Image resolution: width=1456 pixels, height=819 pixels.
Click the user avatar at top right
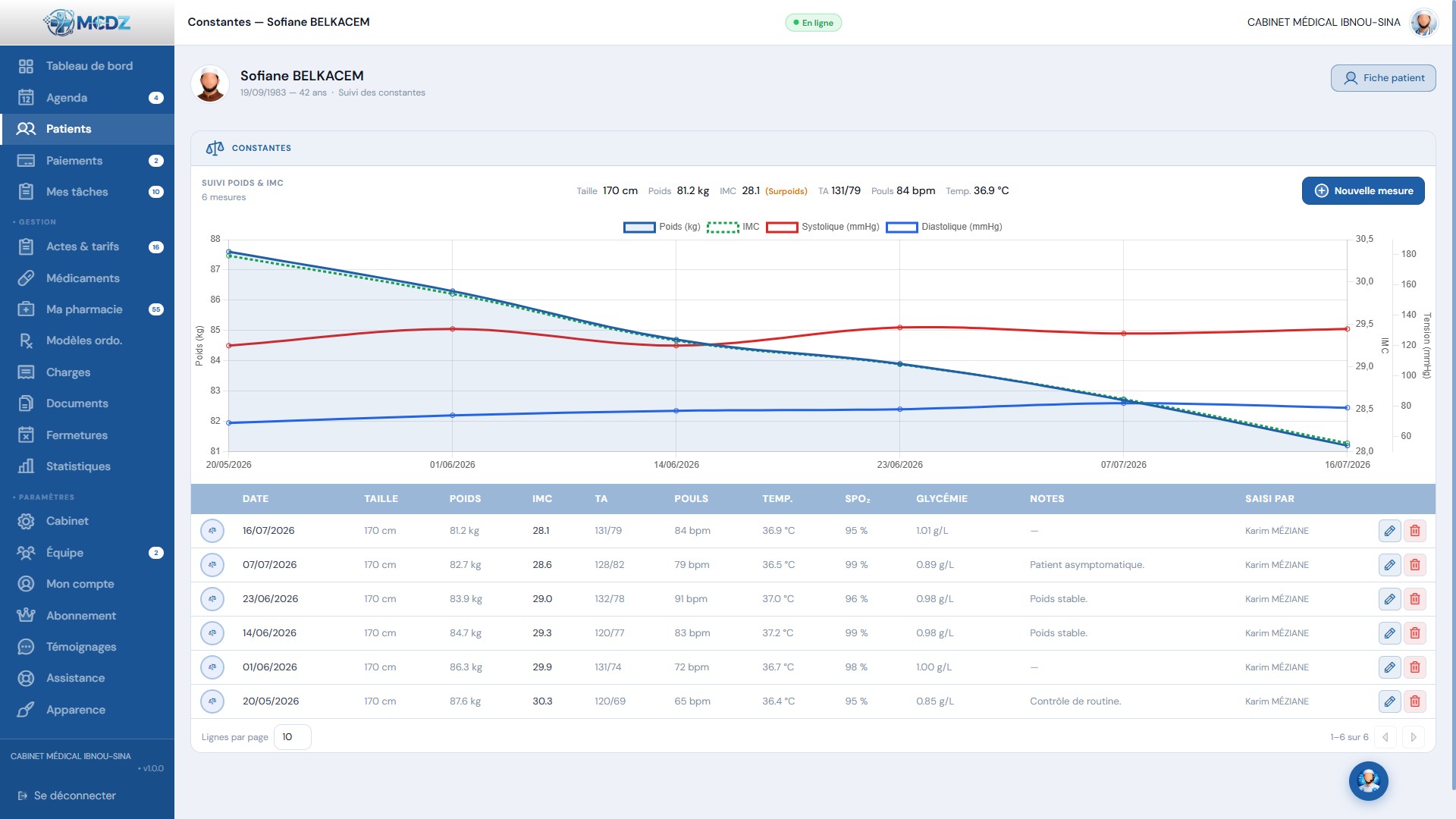[x=1423, y=22]
